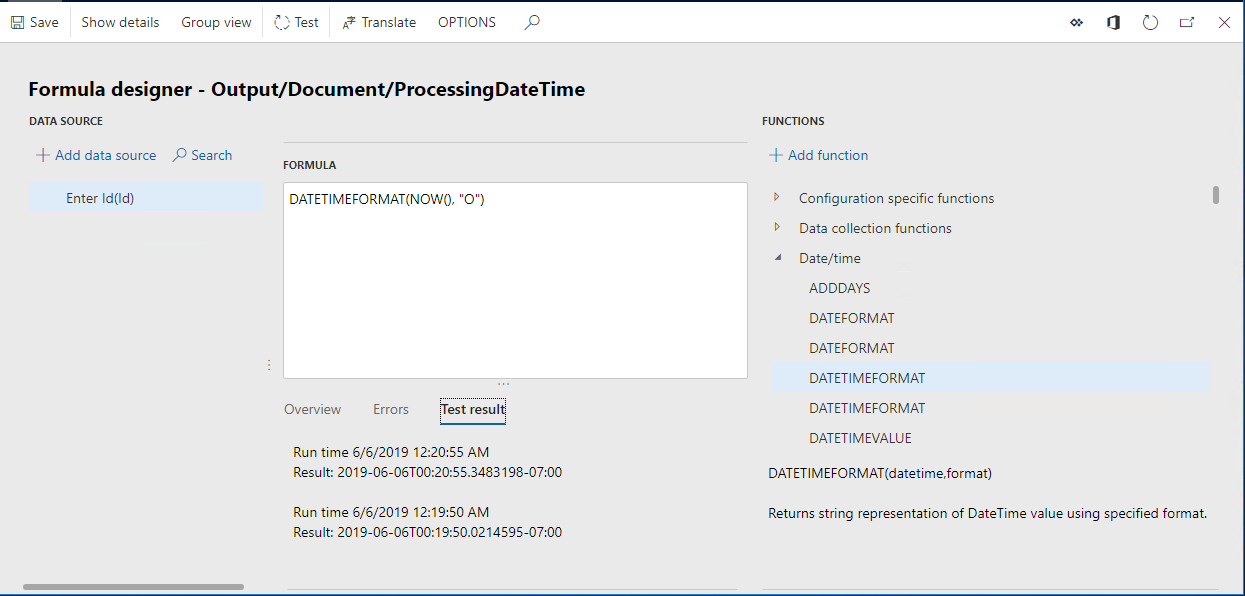
Task: Click Run time 12:20:55 AM line
Action: pyautogui.click(x=391, y=452)
